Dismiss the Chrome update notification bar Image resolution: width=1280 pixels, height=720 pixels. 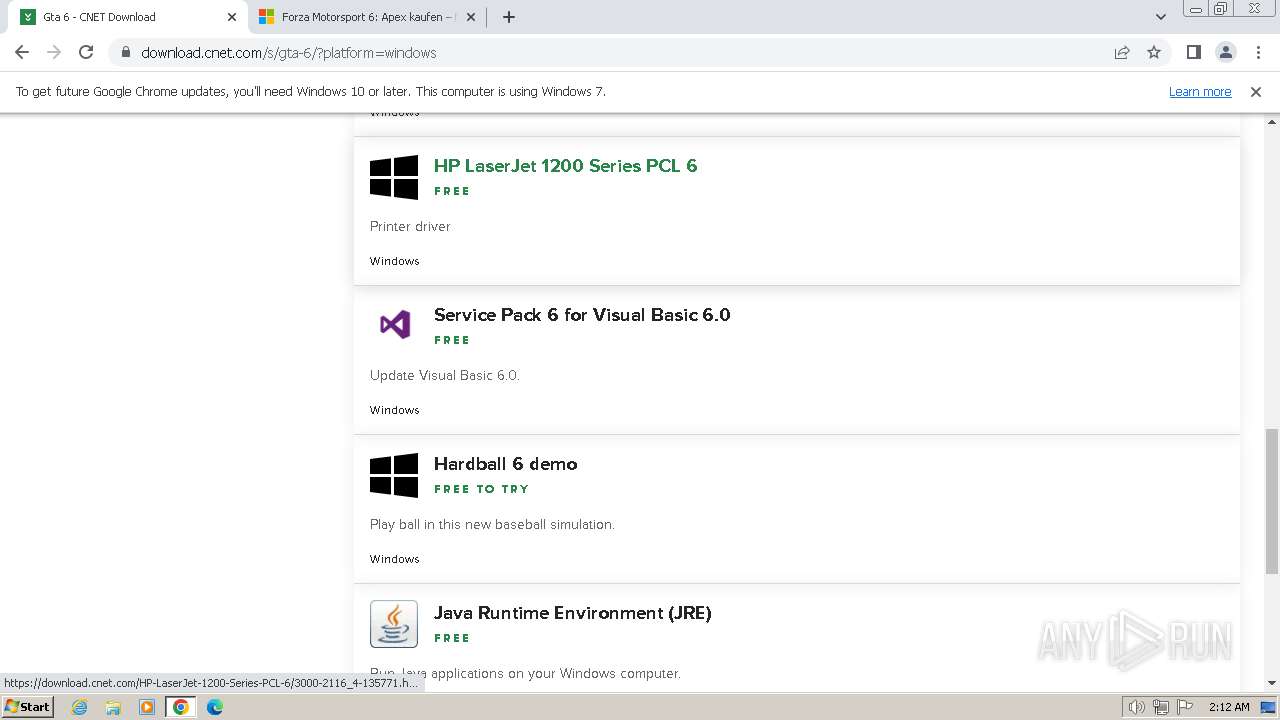(x=1256, y=92)
